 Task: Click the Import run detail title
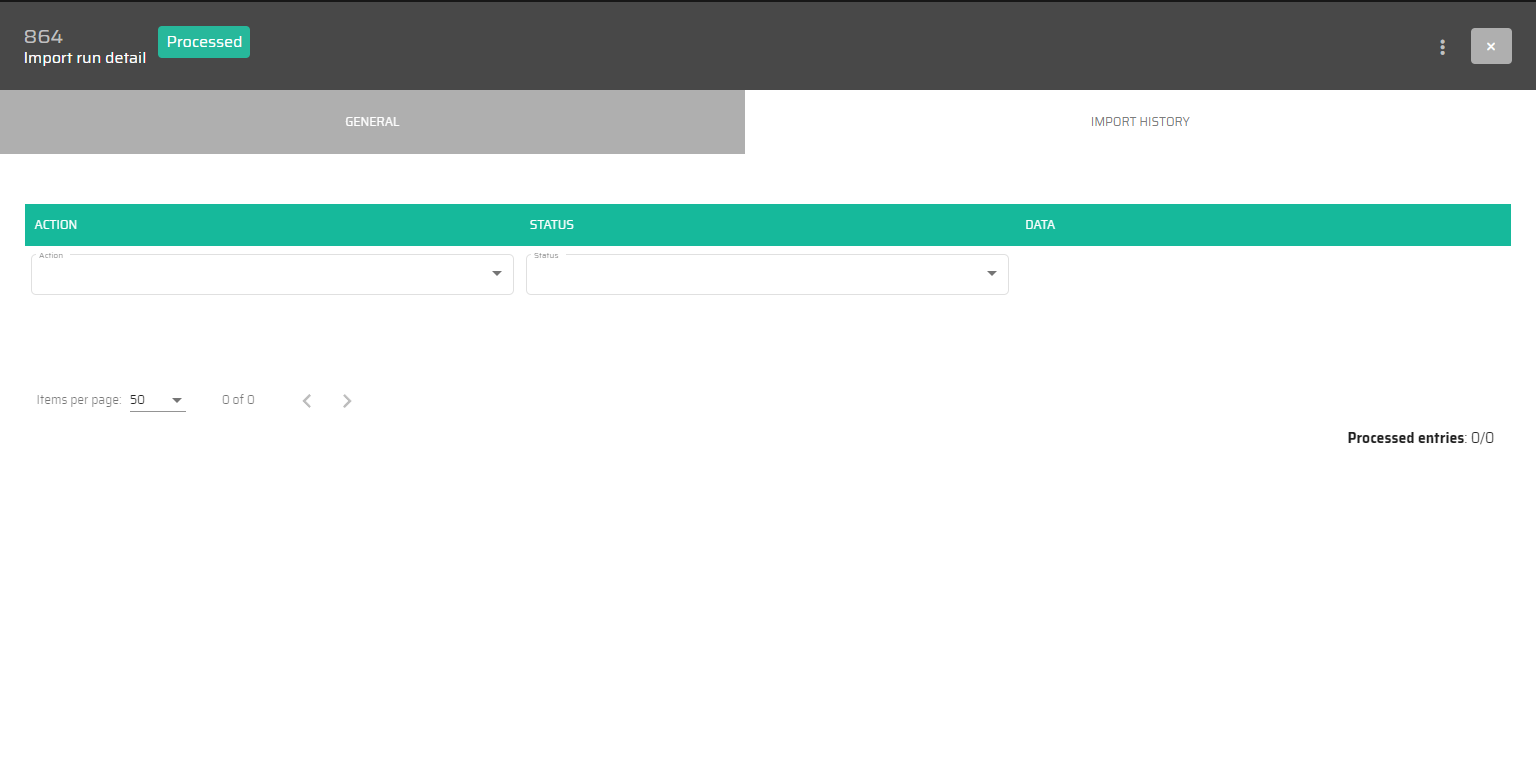[x=85, y=58]
